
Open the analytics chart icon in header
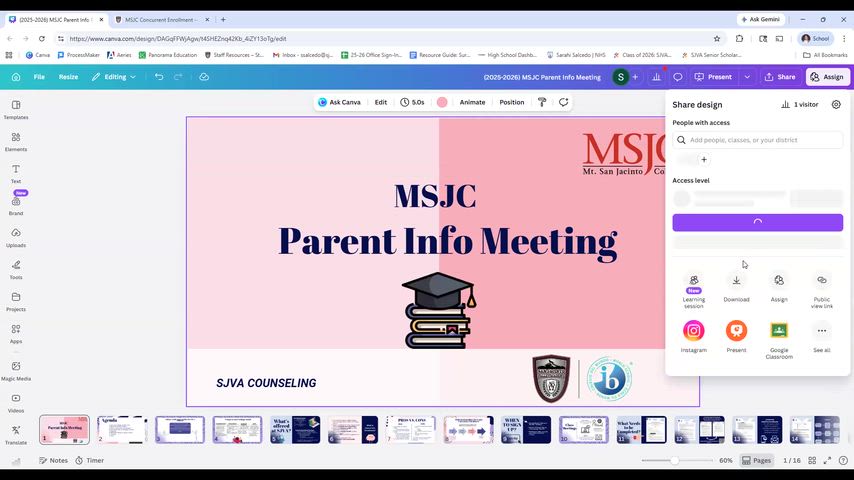click(x=656, y=77)
